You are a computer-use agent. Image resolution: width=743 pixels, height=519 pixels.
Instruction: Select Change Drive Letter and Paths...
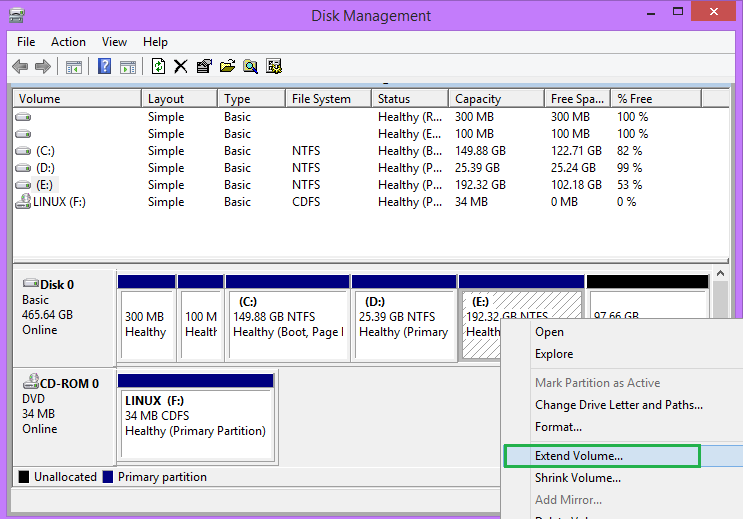point(622,405)
